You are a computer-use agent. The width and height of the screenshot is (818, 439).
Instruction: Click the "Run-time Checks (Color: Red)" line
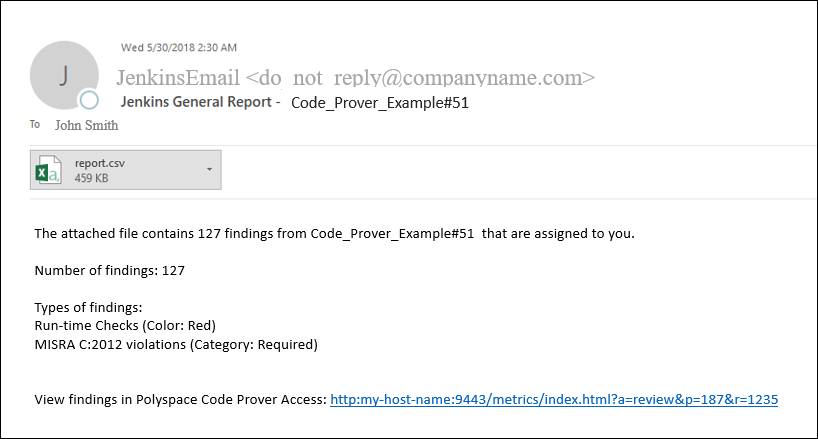(125, 325)
